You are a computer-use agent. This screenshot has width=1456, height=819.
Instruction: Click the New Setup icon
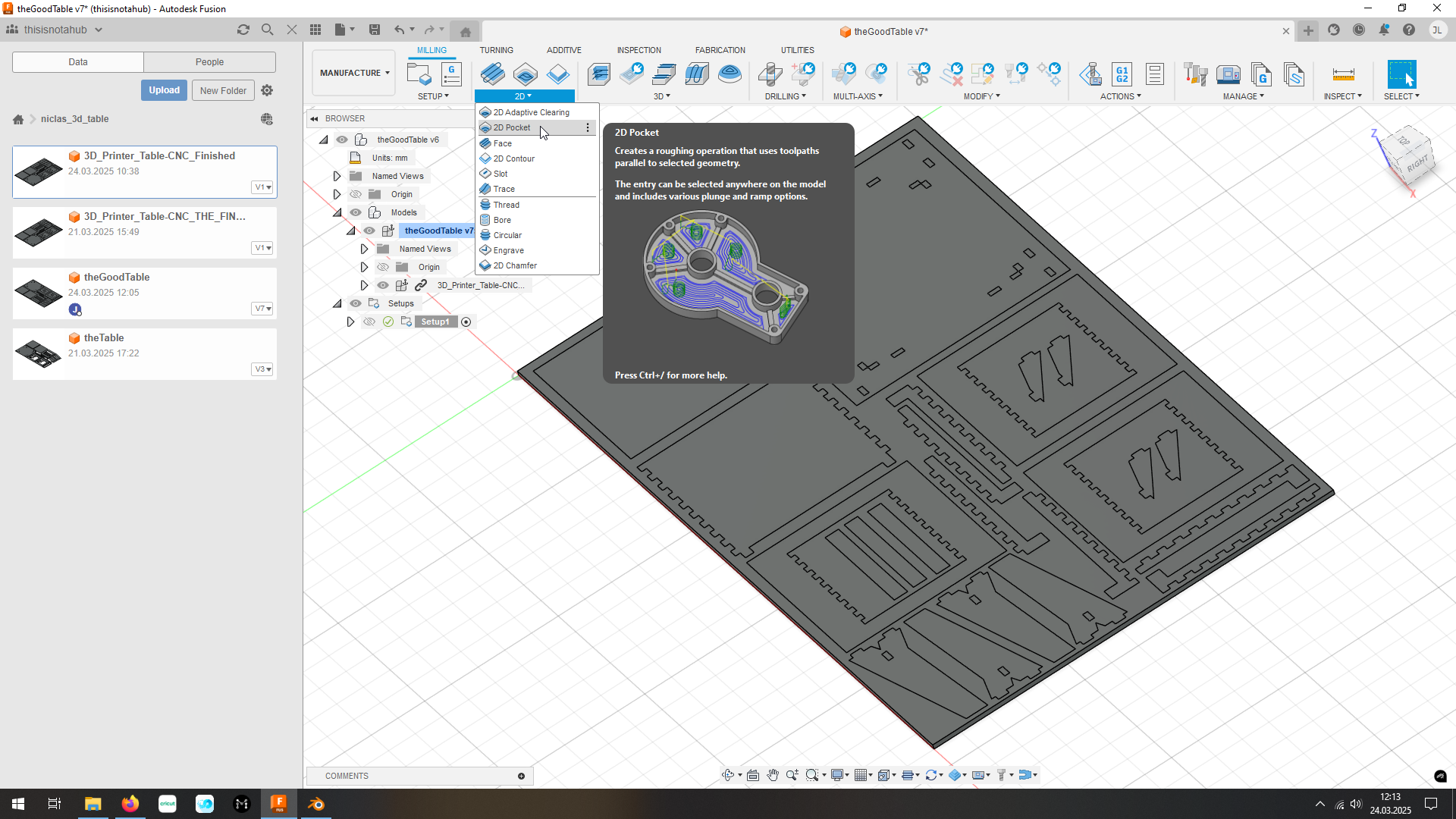click(419, 74)
